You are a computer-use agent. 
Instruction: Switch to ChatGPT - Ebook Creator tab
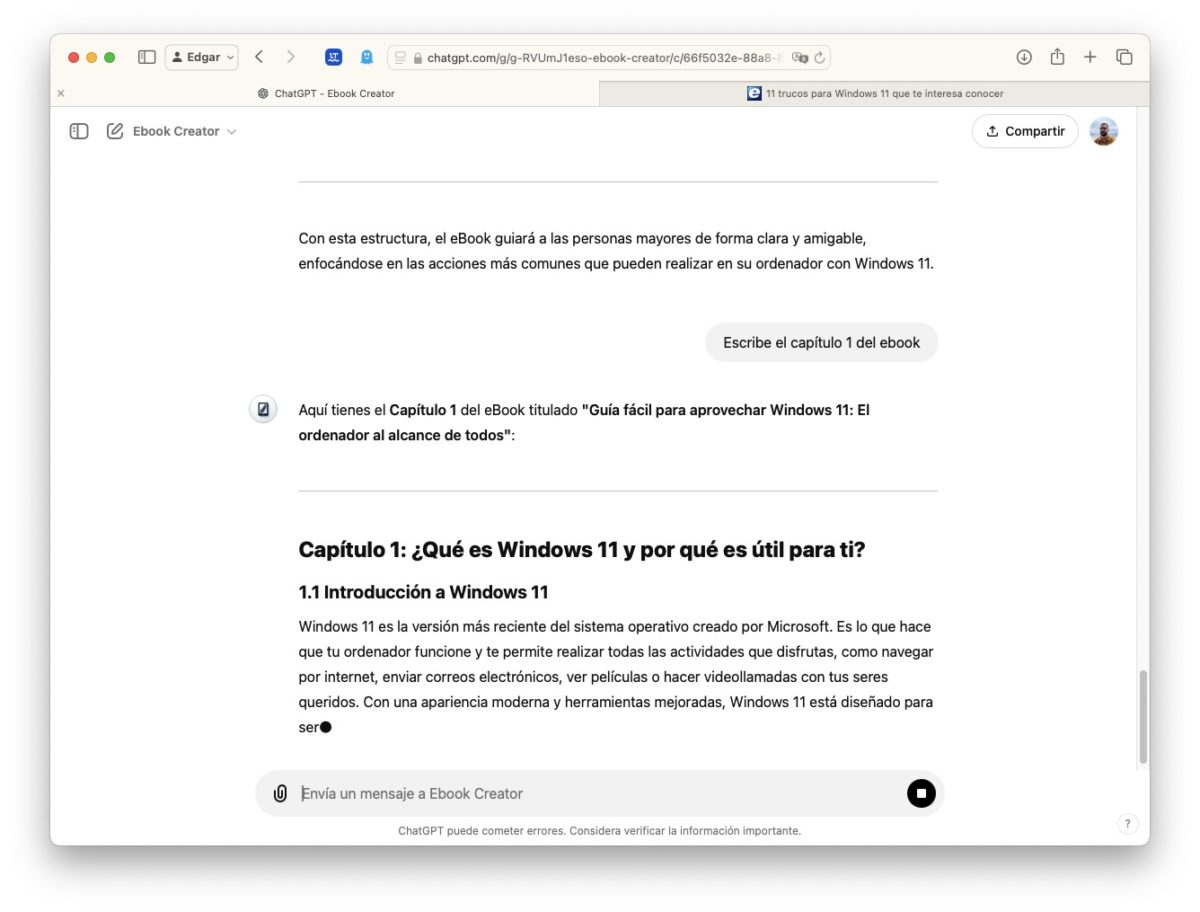click(325, 93)
